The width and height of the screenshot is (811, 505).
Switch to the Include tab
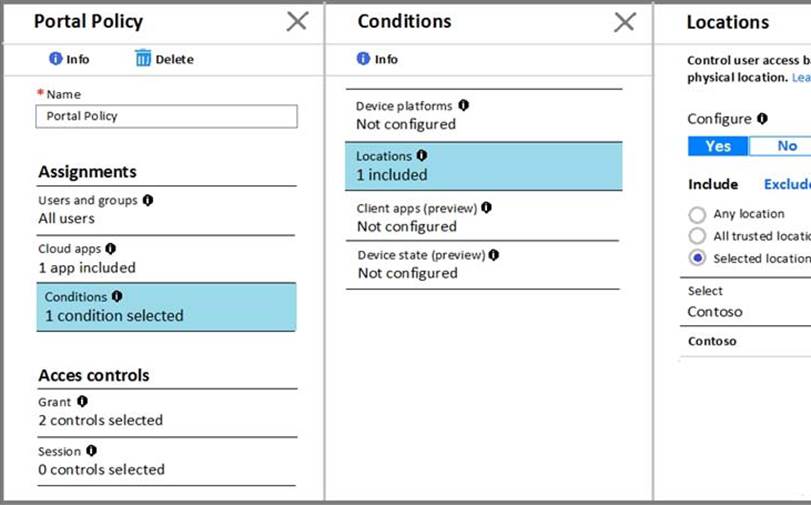(713, 184)
